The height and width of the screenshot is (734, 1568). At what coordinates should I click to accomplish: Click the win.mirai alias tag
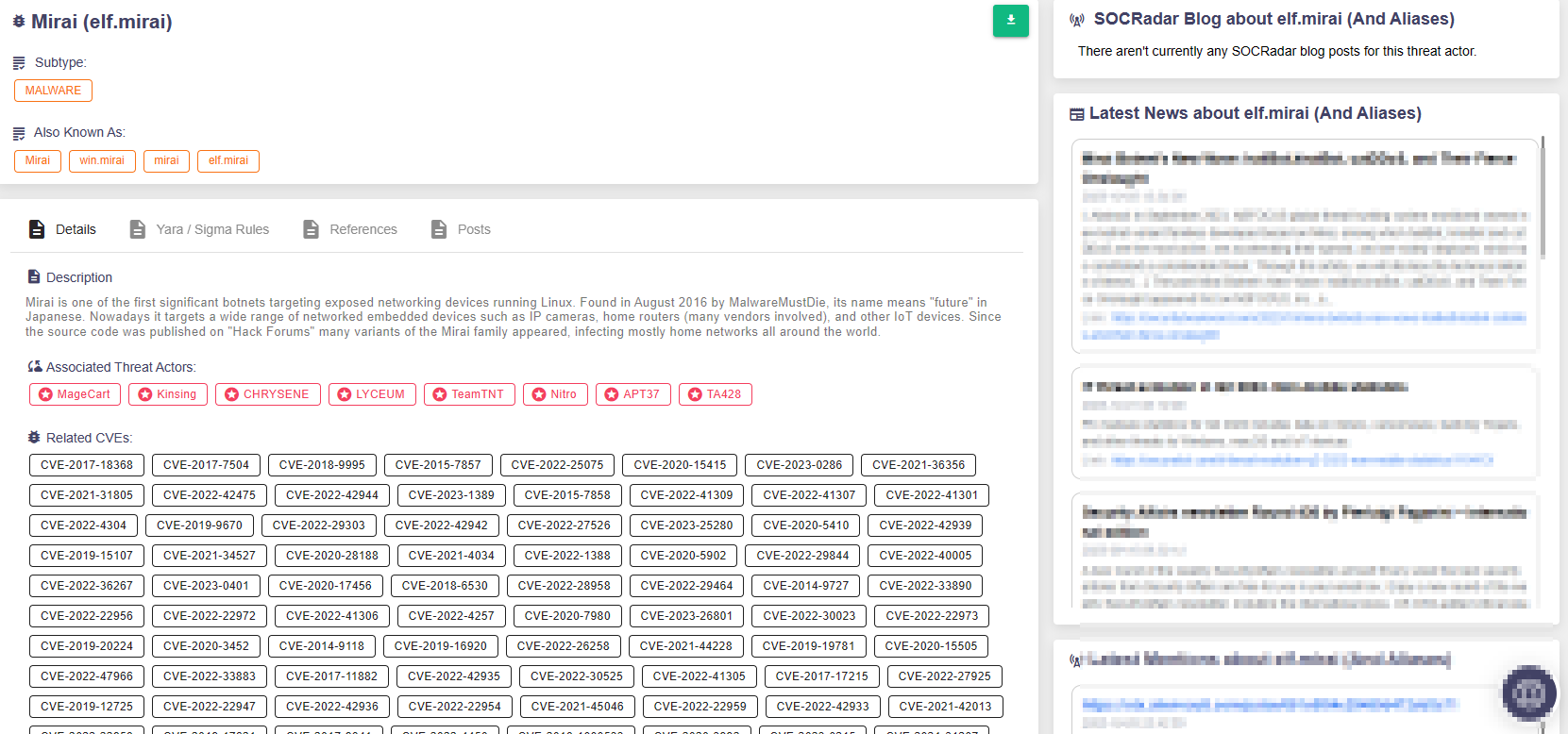click(x=102, y=161)
